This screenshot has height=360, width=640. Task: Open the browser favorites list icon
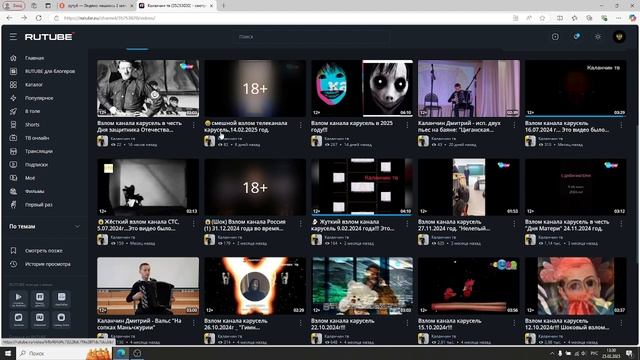tap(575, 18)
